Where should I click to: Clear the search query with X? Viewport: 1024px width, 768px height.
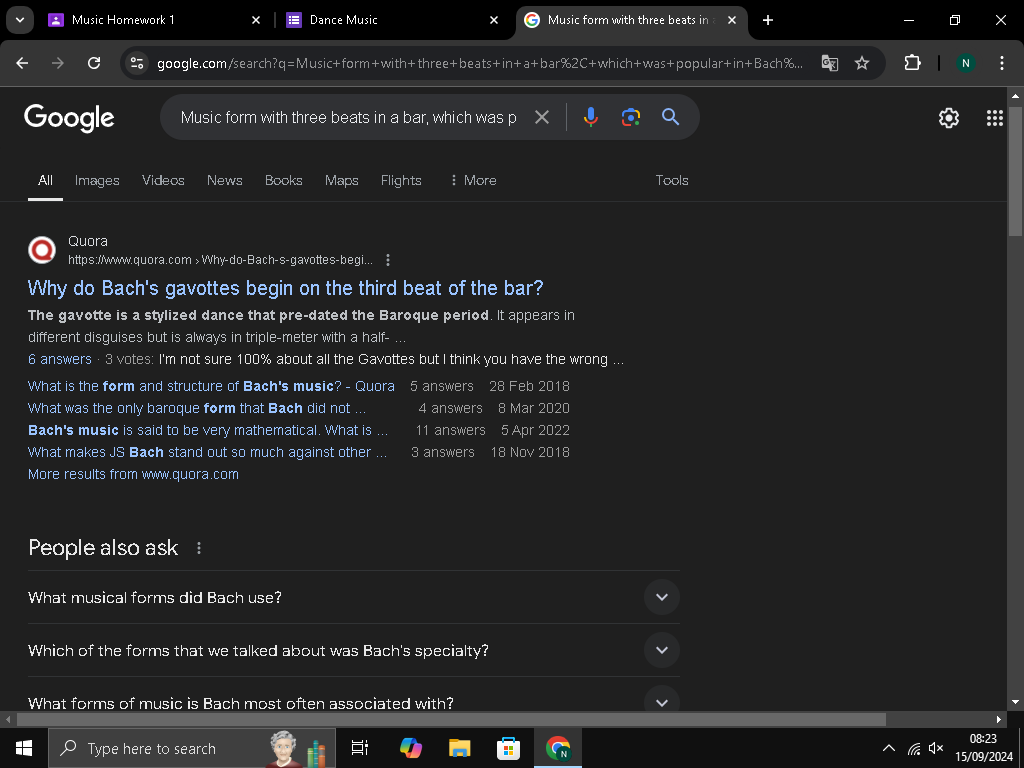tap(542, 118)
